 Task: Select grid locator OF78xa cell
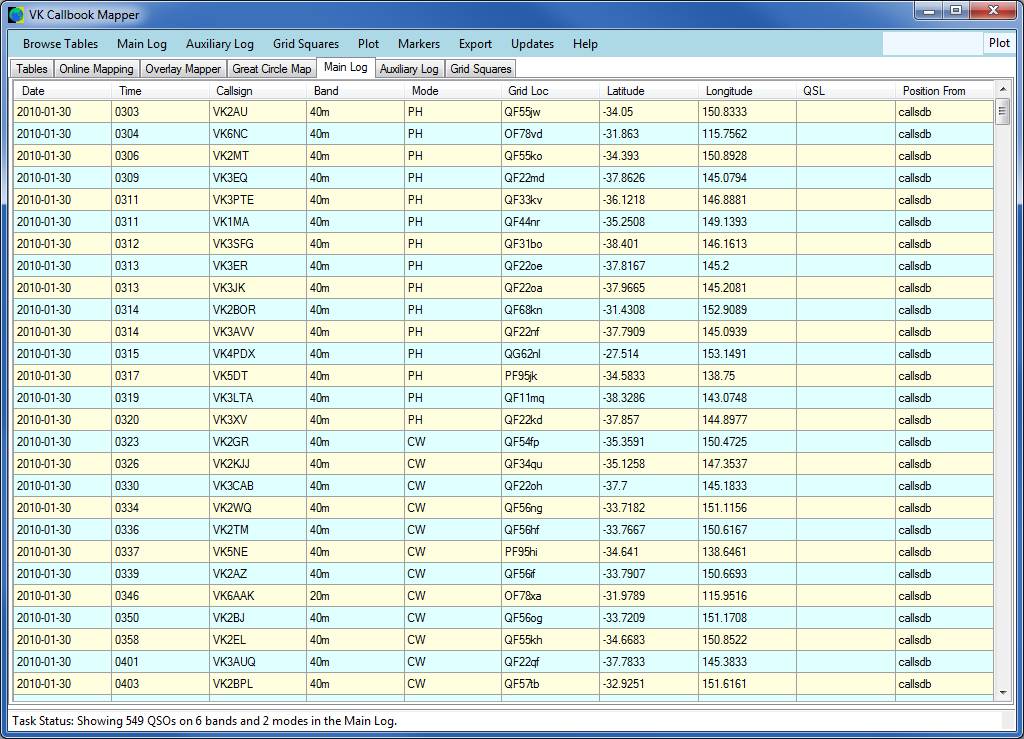click(x=551, y=595)
